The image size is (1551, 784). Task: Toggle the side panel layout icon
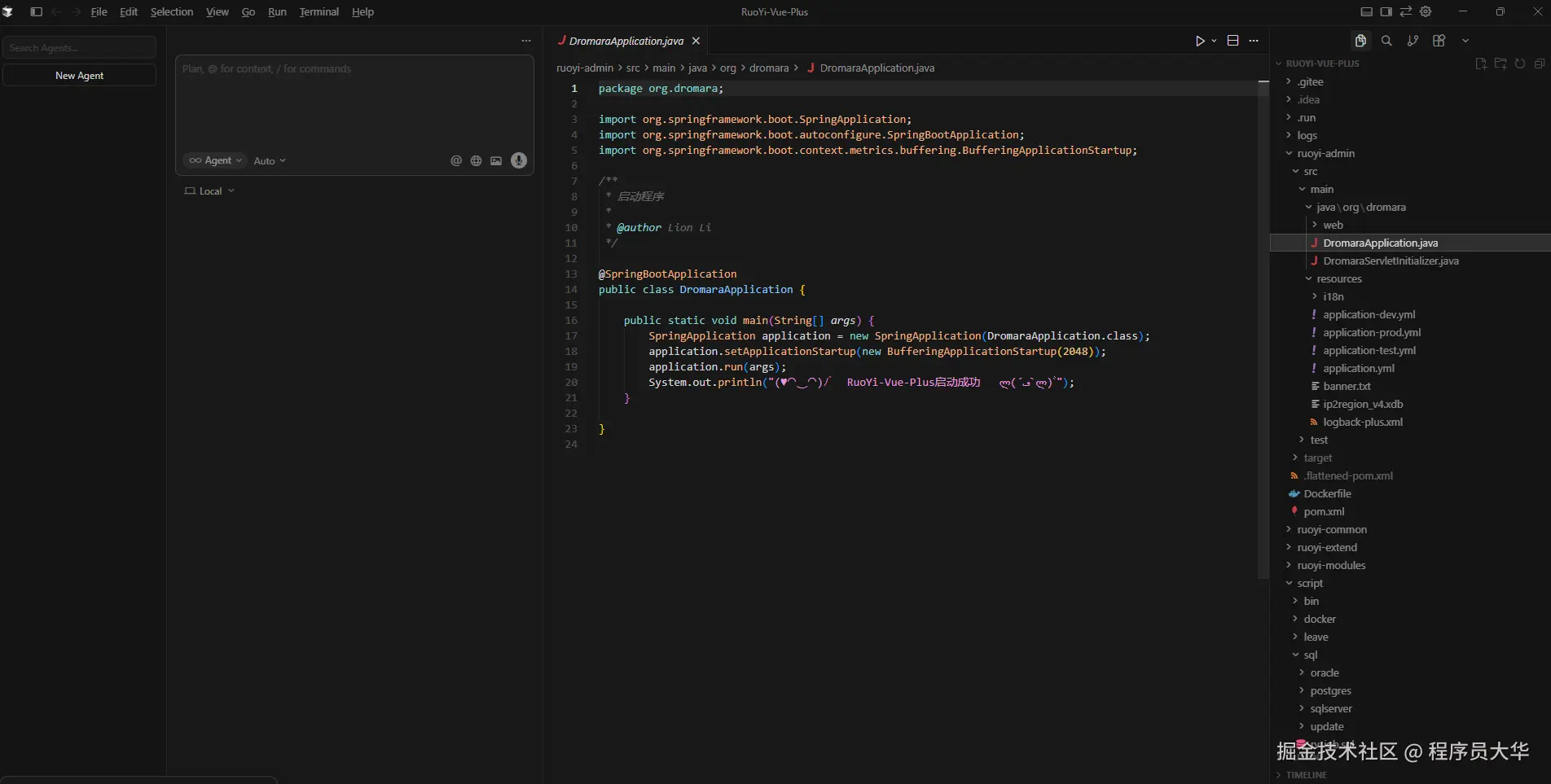pos(1386,11)
